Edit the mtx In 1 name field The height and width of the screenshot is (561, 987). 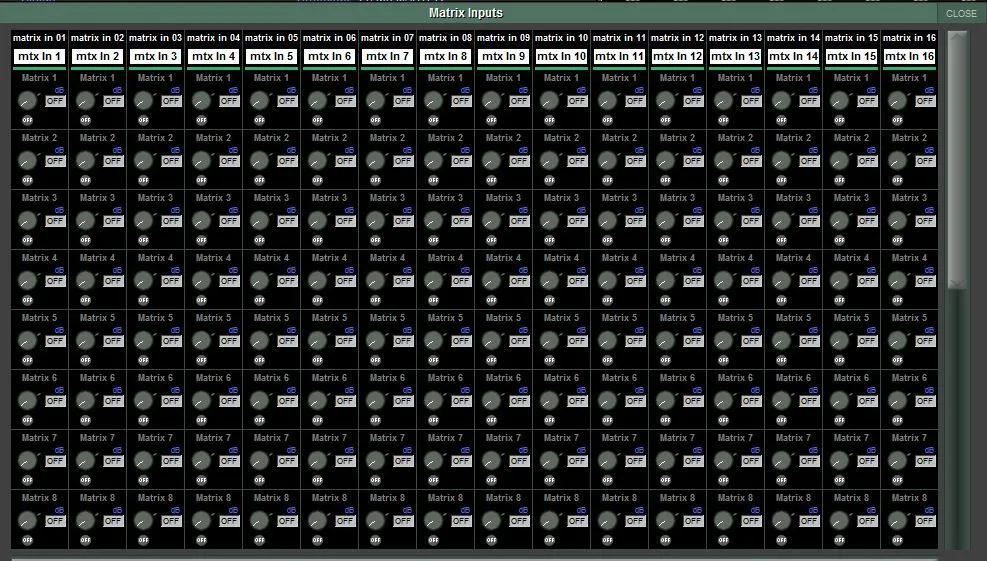(x=39, y=56)
